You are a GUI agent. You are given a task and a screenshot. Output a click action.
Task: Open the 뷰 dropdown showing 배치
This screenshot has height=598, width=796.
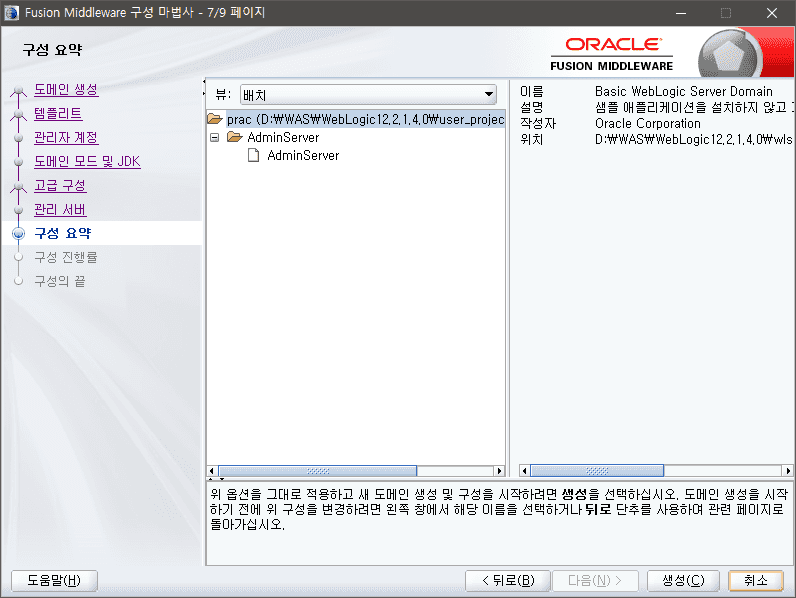pyautogui.click(x=368, y=94)
